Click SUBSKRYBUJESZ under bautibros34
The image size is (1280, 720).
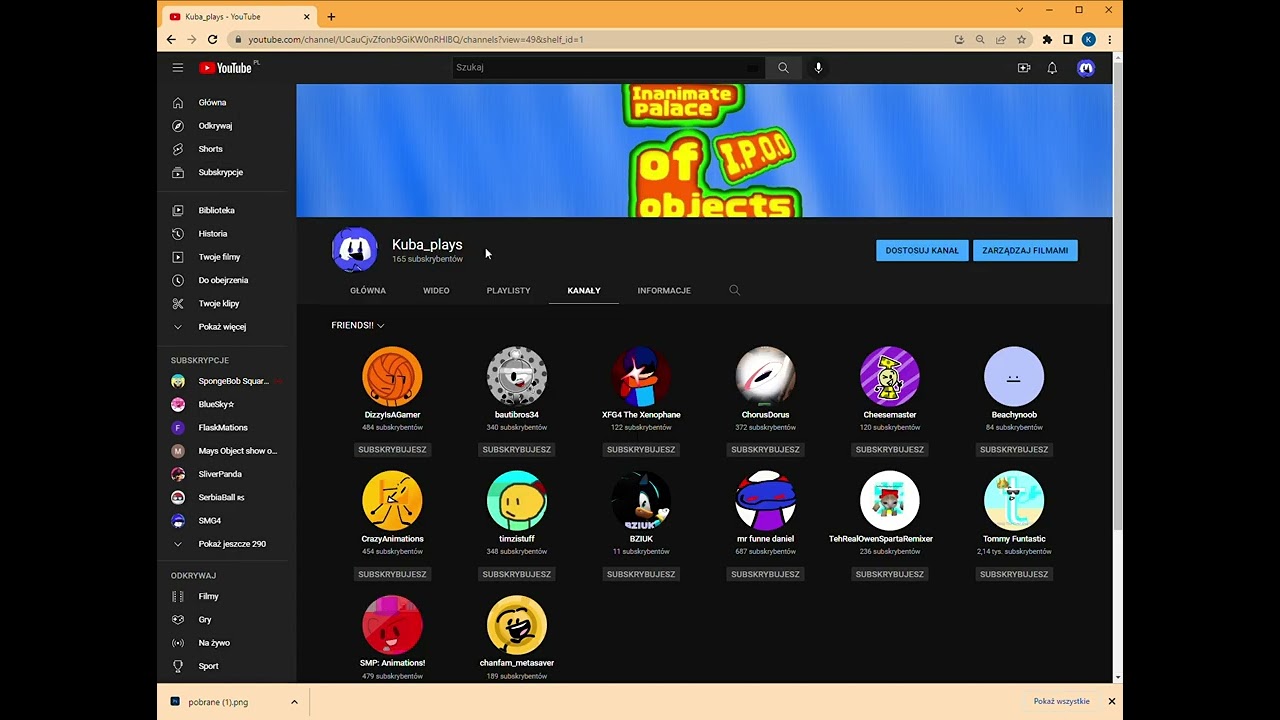pos(516,450)
